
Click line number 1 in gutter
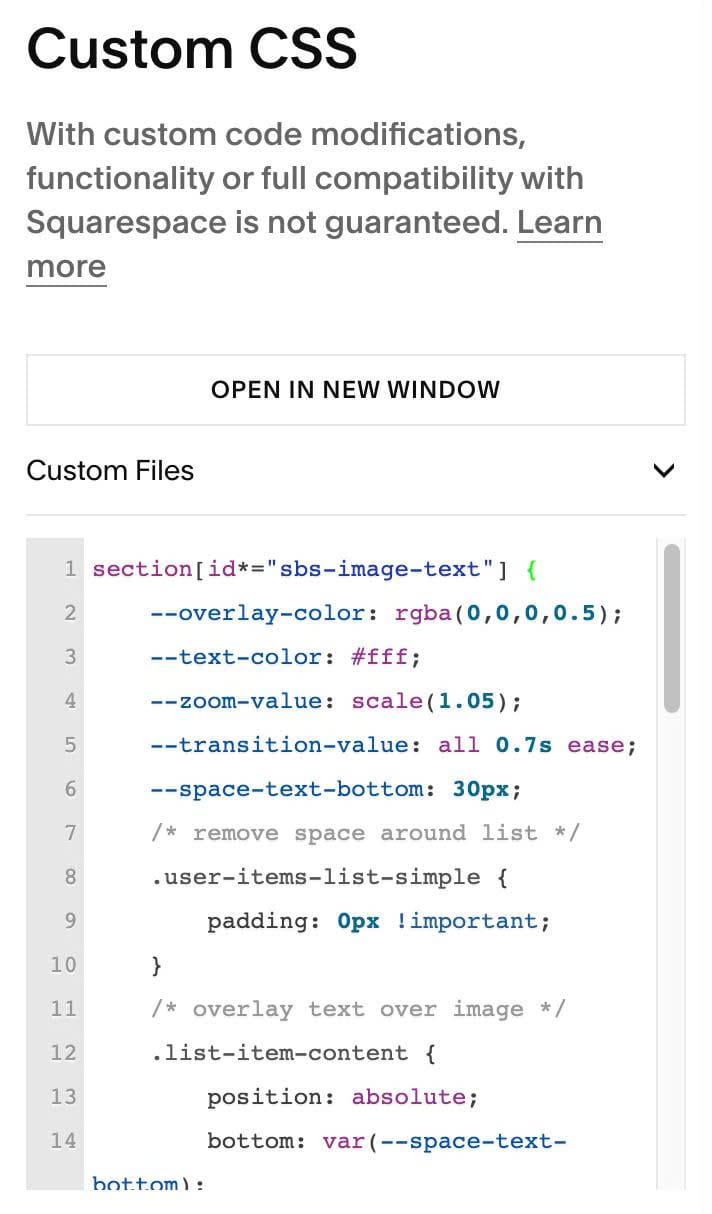(x=70, y=569)
